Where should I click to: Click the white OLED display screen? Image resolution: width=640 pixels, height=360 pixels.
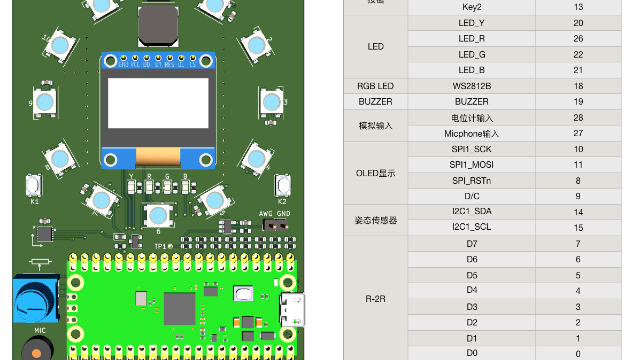point(158,103)
